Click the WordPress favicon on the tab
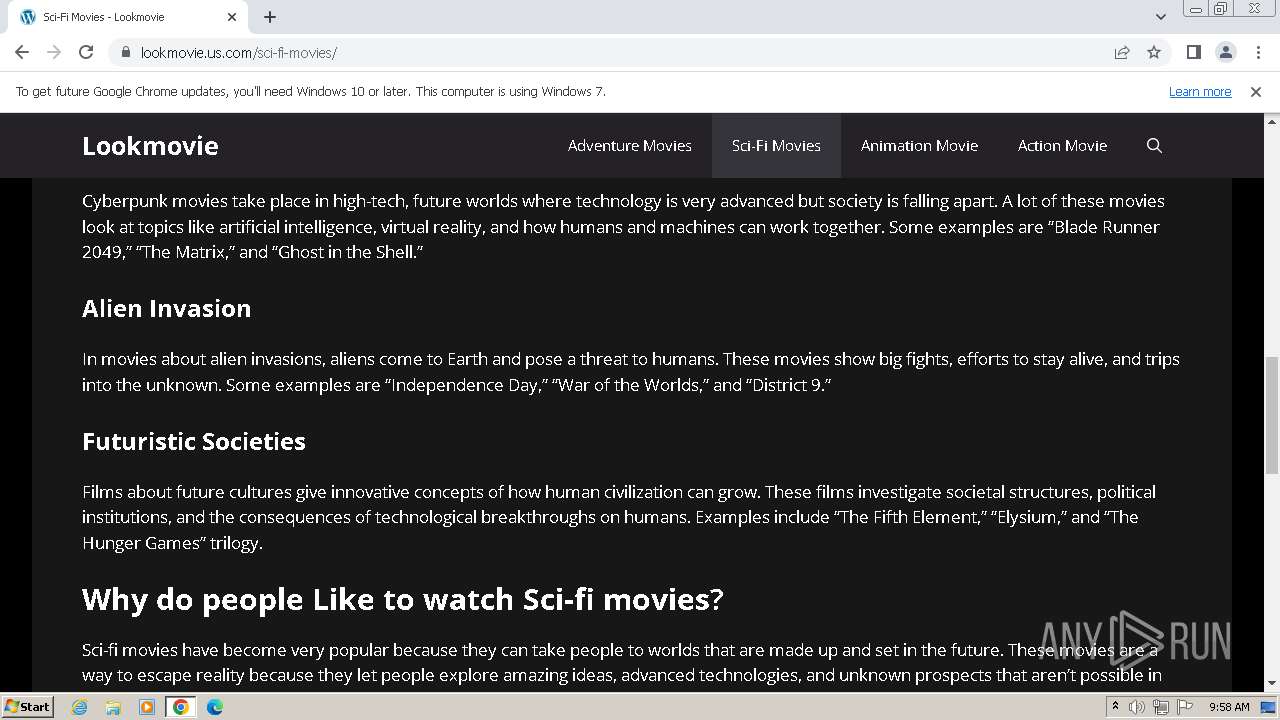This screenshot has width=1280, height=720. (28, 17)
